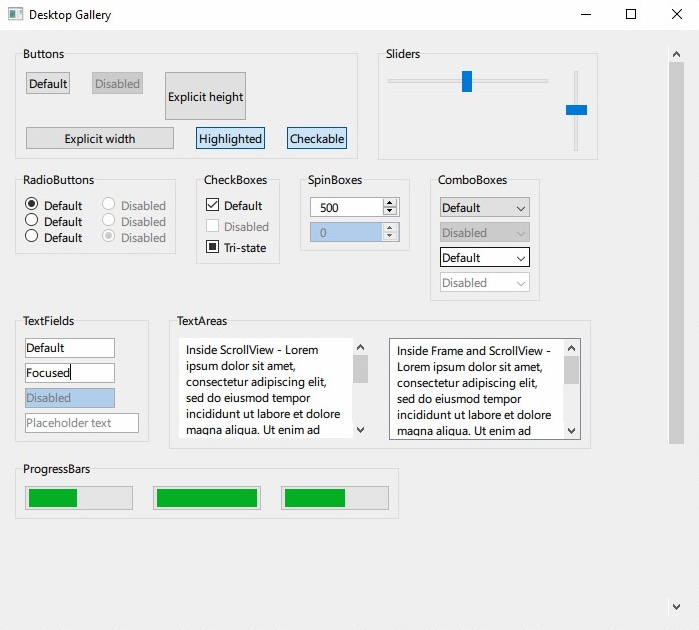
Task: Click the first progress bar
Action: coord(79,498)
